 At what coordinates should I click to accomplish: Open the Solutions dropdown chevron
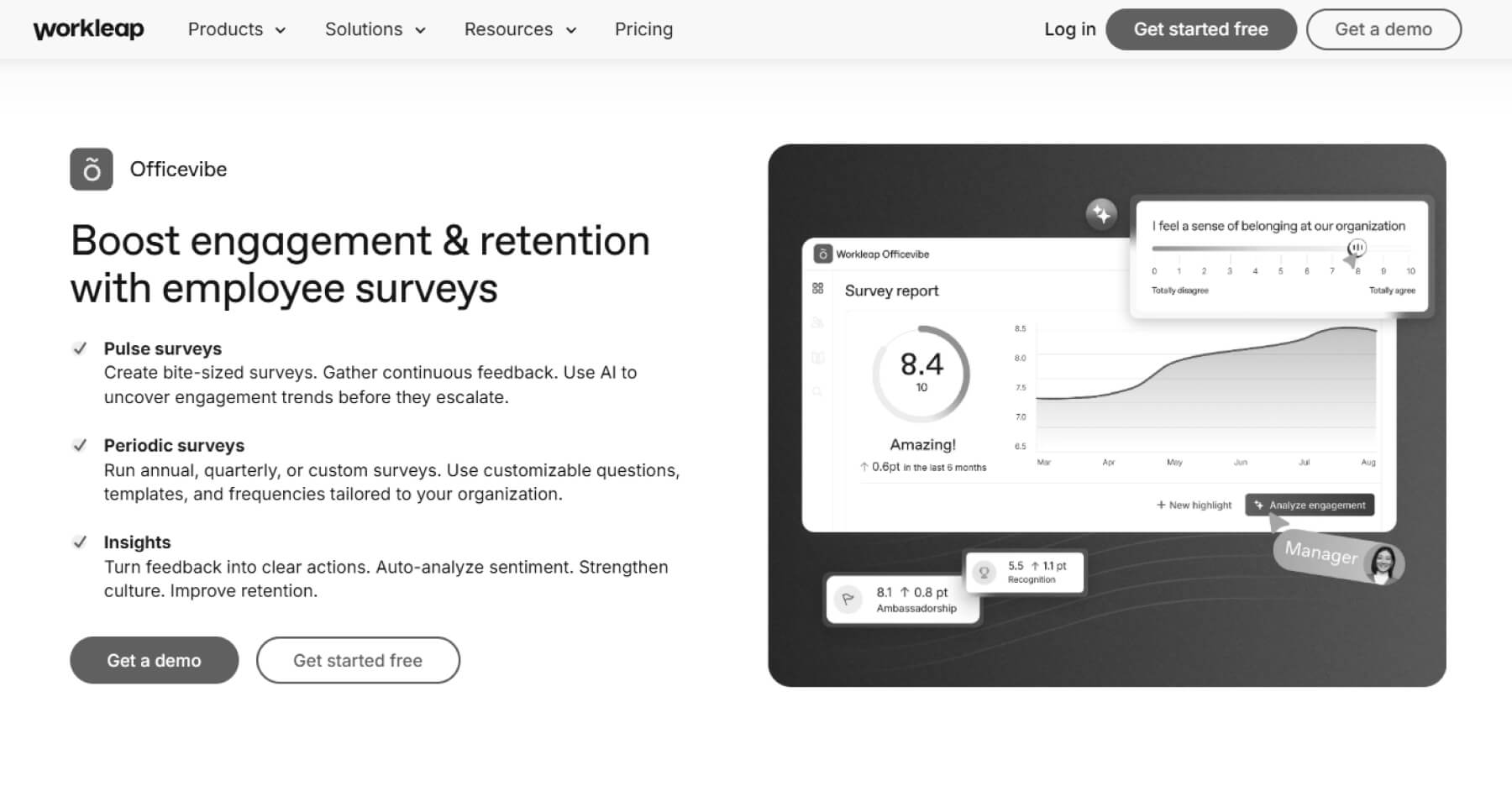pyautogui.click(x=422, y=29)
